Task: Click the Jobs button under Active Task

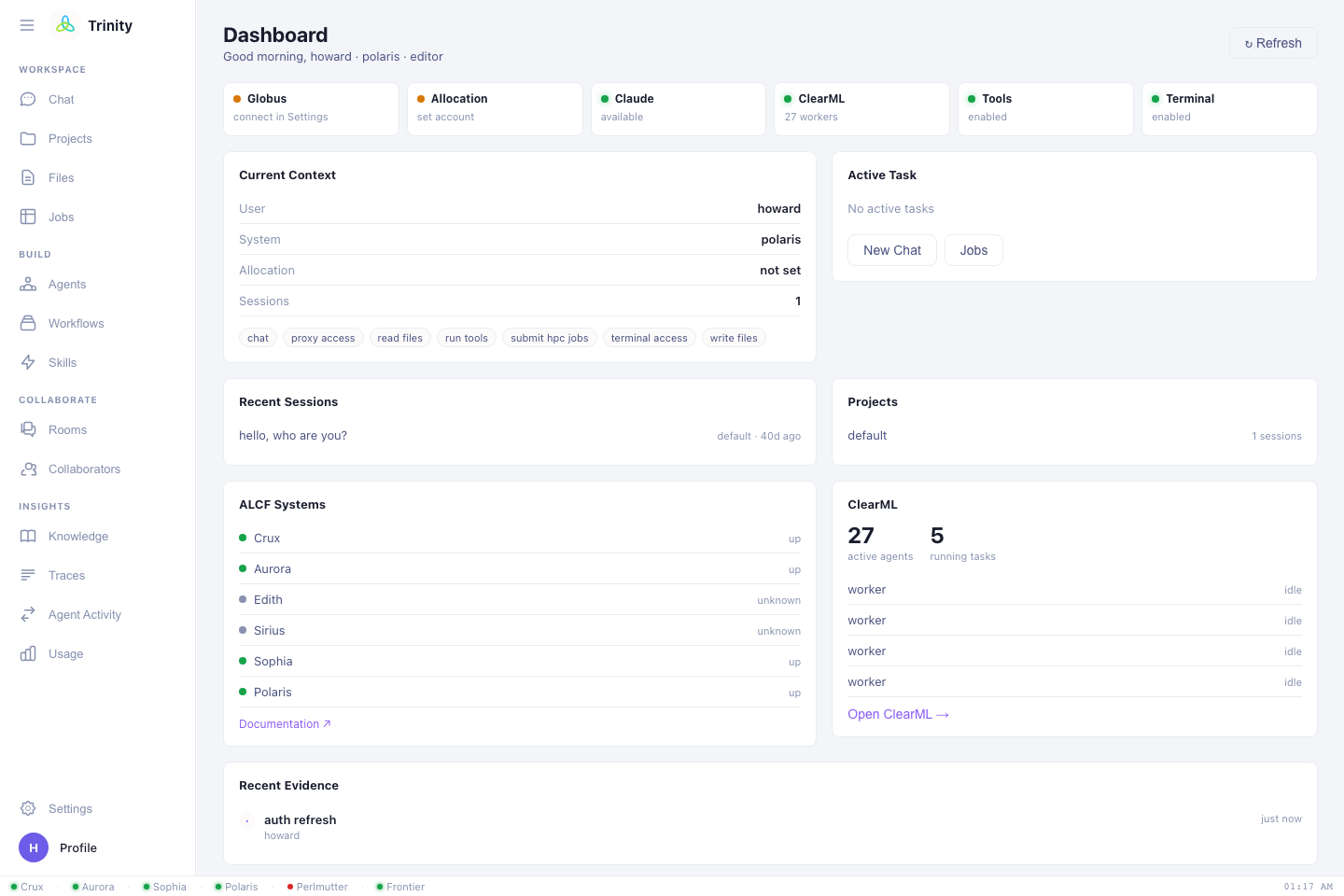Action: click(x=973, y=250)
